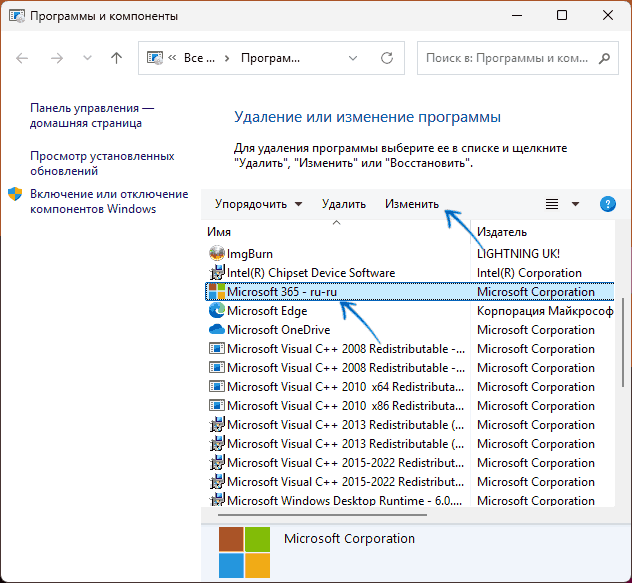The image size is (632, 583).
Task: Open 'Панель управления — домашняя страница' link
Action: (x=92, y=115)
